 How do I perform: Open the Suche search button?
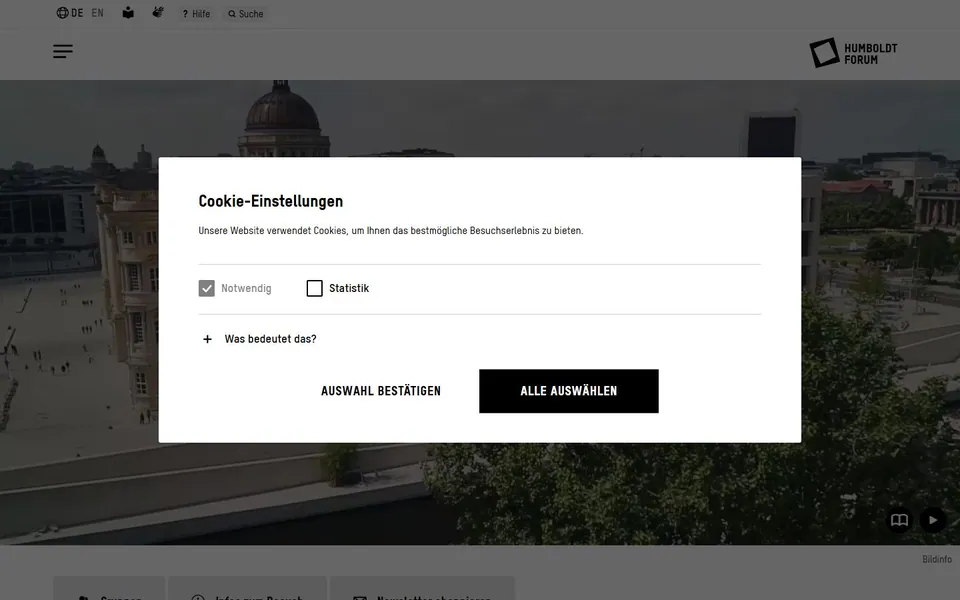[x=246, y=13]
